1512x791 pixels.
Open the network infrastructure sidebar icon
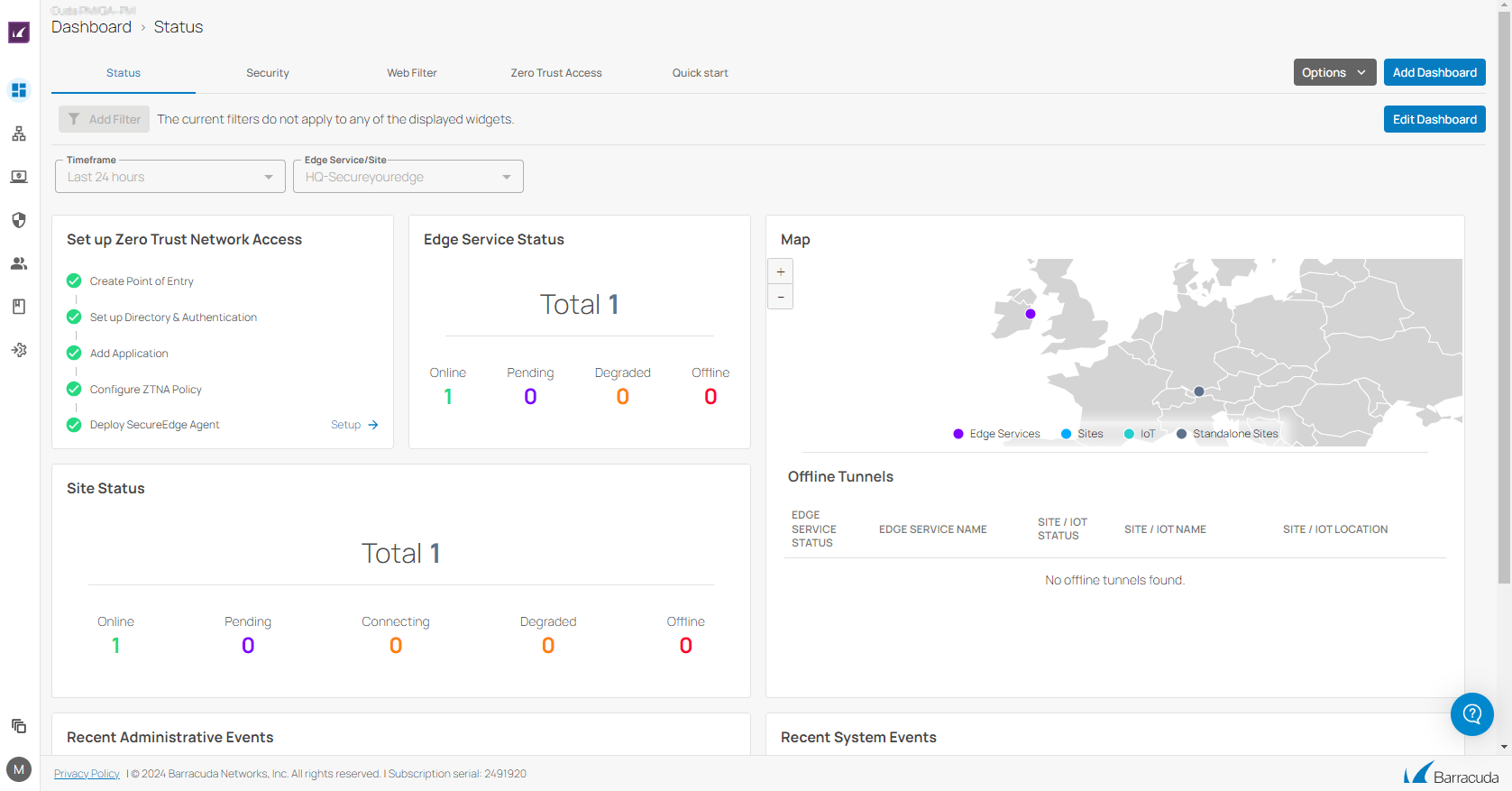19,133
